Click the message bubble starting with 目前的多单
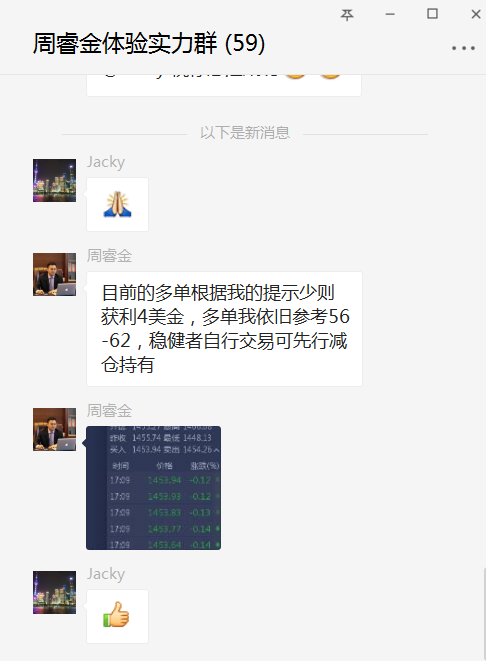This screenshot has height=661, width=486. point(224,329)
